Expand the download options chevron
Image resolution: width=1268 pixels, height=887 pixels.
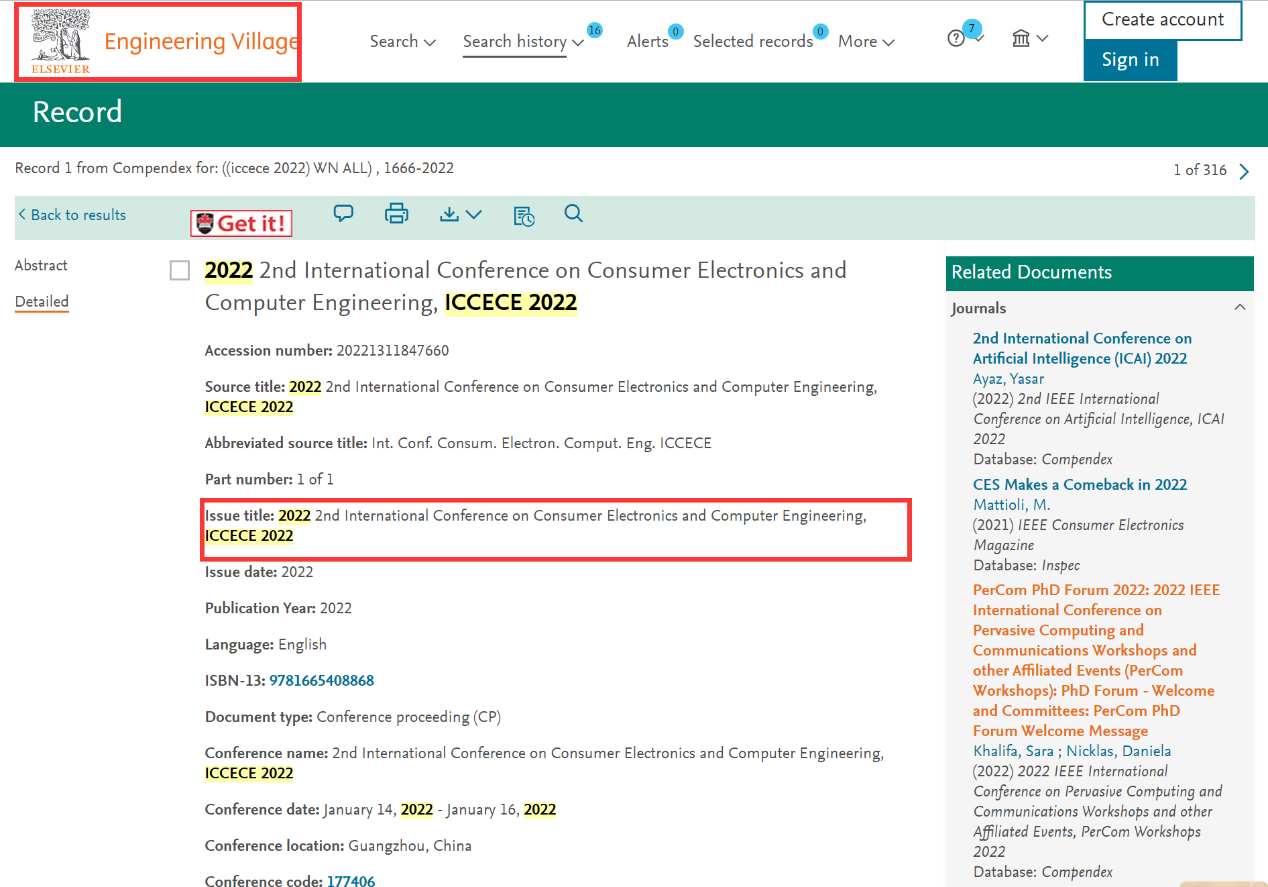(474, 214)
